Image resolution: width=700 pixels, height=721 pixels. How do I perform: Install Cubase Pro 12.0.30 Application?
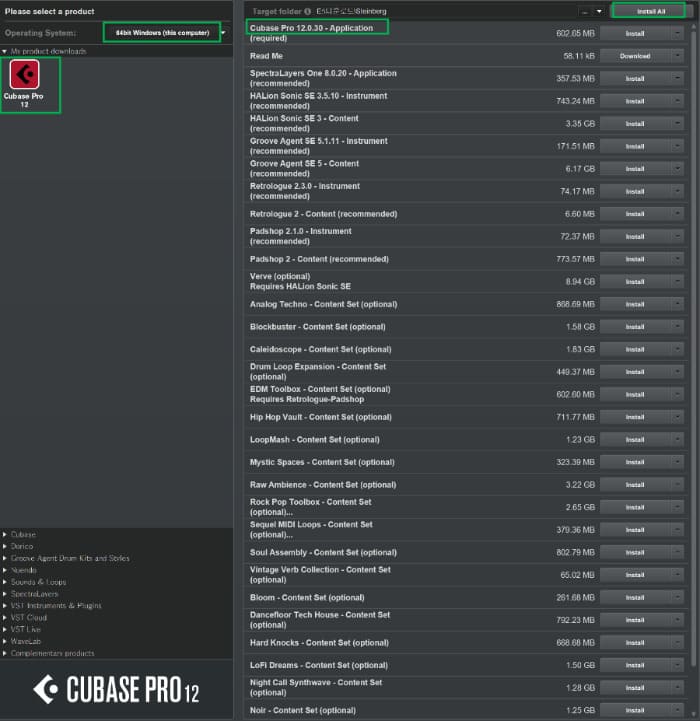pyautogui.click(x=635, y=34)
